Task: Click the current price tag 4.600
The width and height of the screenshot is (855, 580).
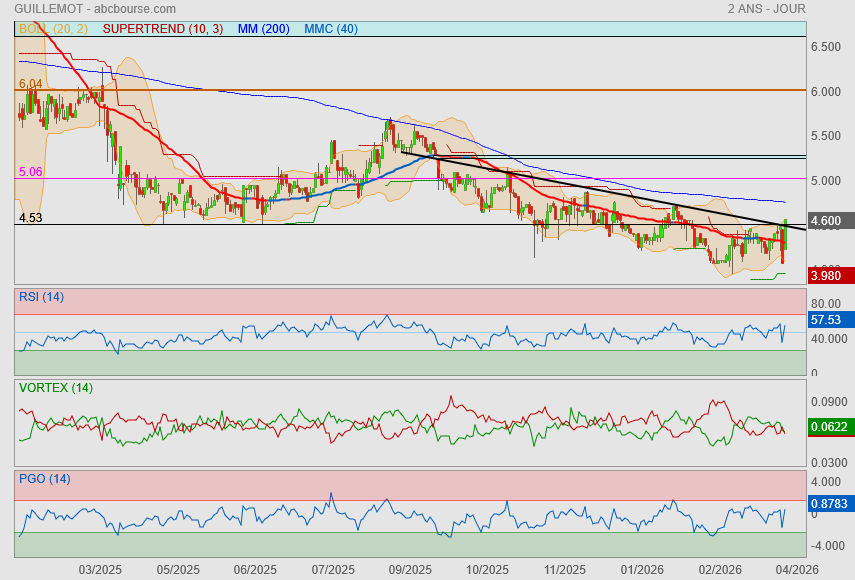Action: click(x=830, y=221)
